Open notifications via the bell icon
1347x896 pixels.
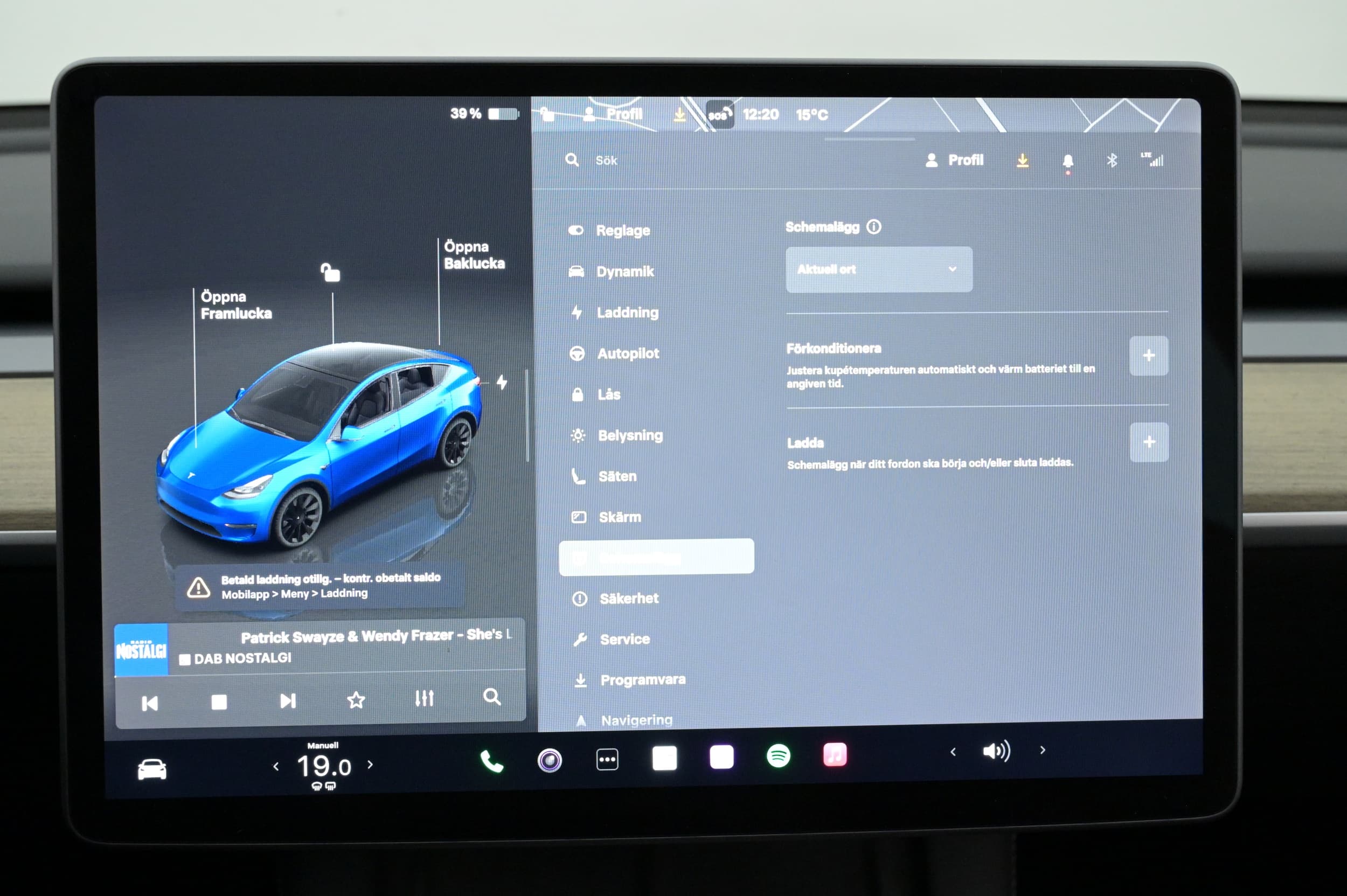coord(1067,161)
